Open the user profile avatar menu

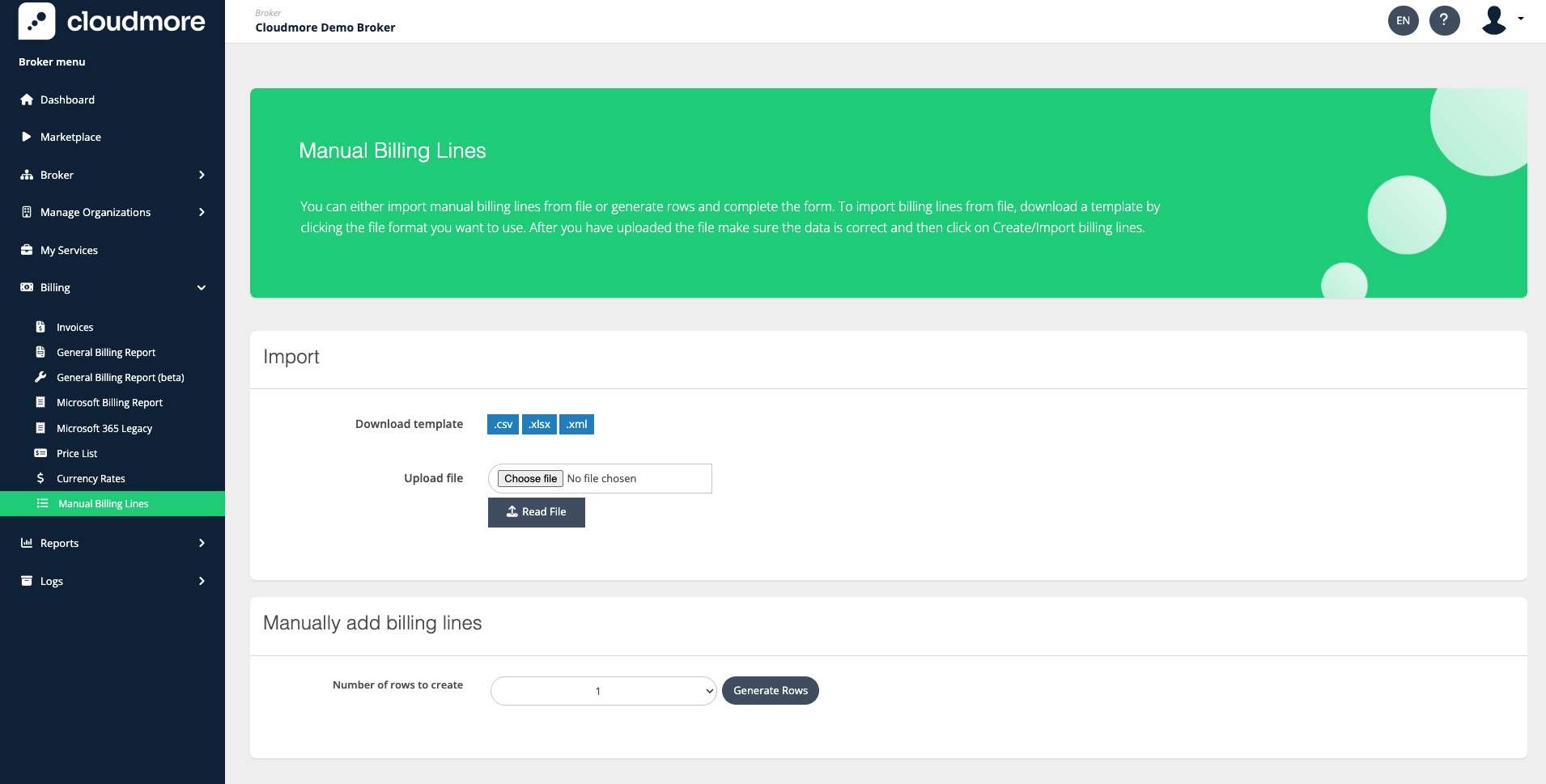coord(1496,20)
